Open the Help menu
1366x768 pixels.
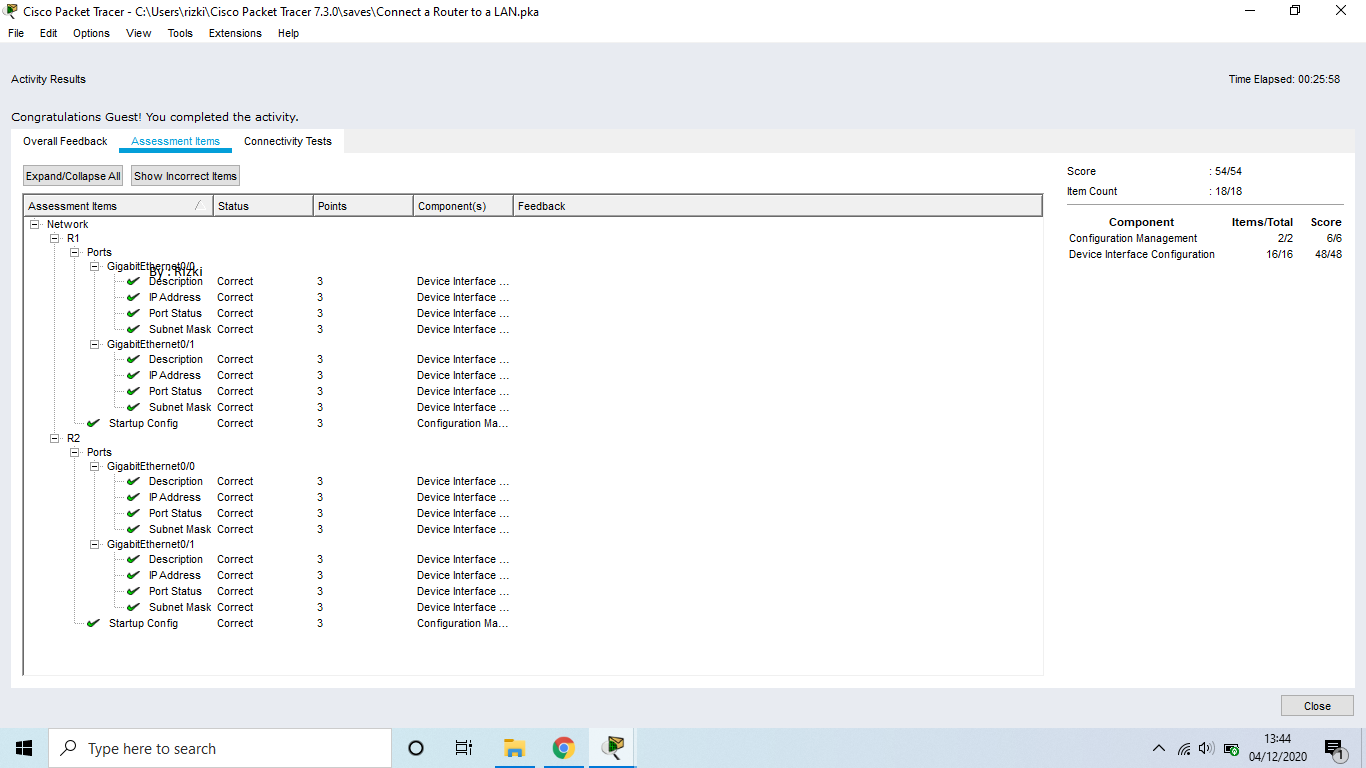click(x=288, y=33)
